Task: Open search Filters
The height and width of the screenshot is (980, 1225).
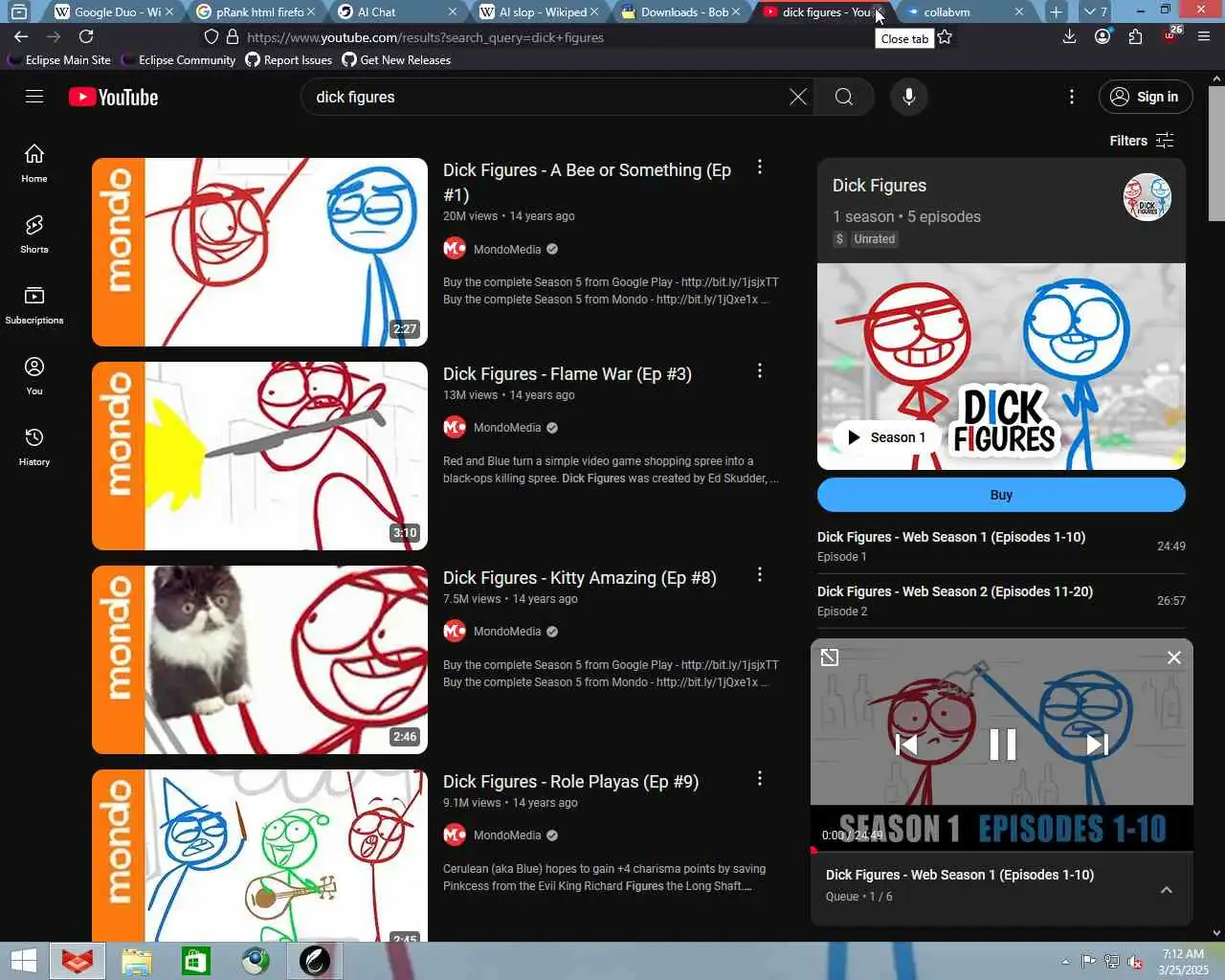Action: point(1142,141)
